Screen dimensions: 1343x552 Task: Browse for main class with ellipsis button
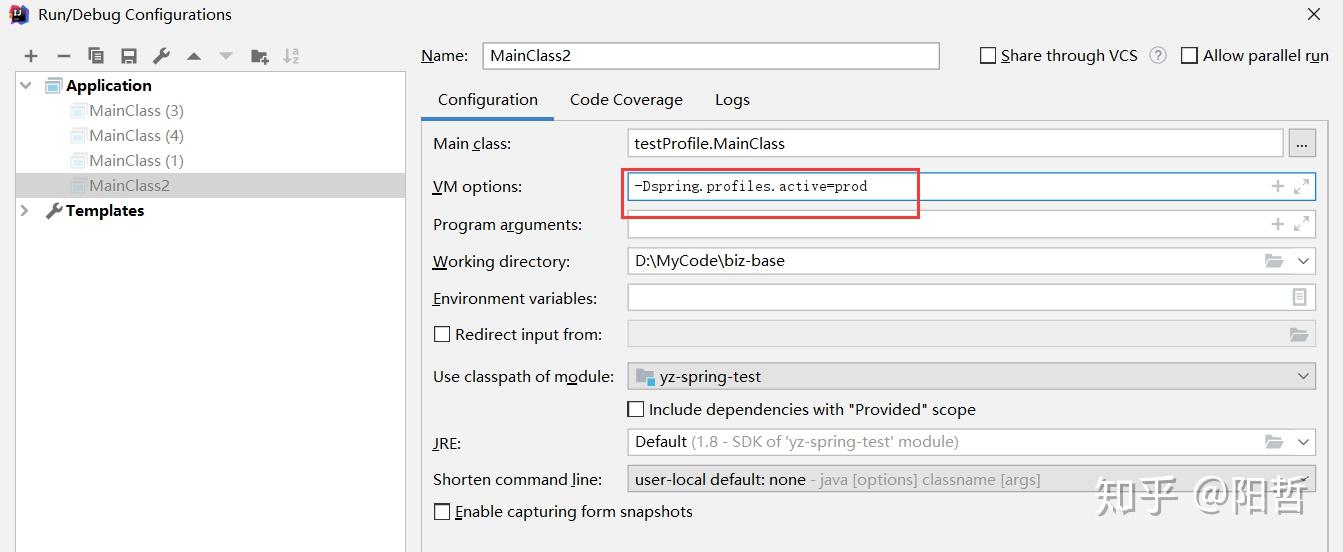click(x=1301, y=144)
